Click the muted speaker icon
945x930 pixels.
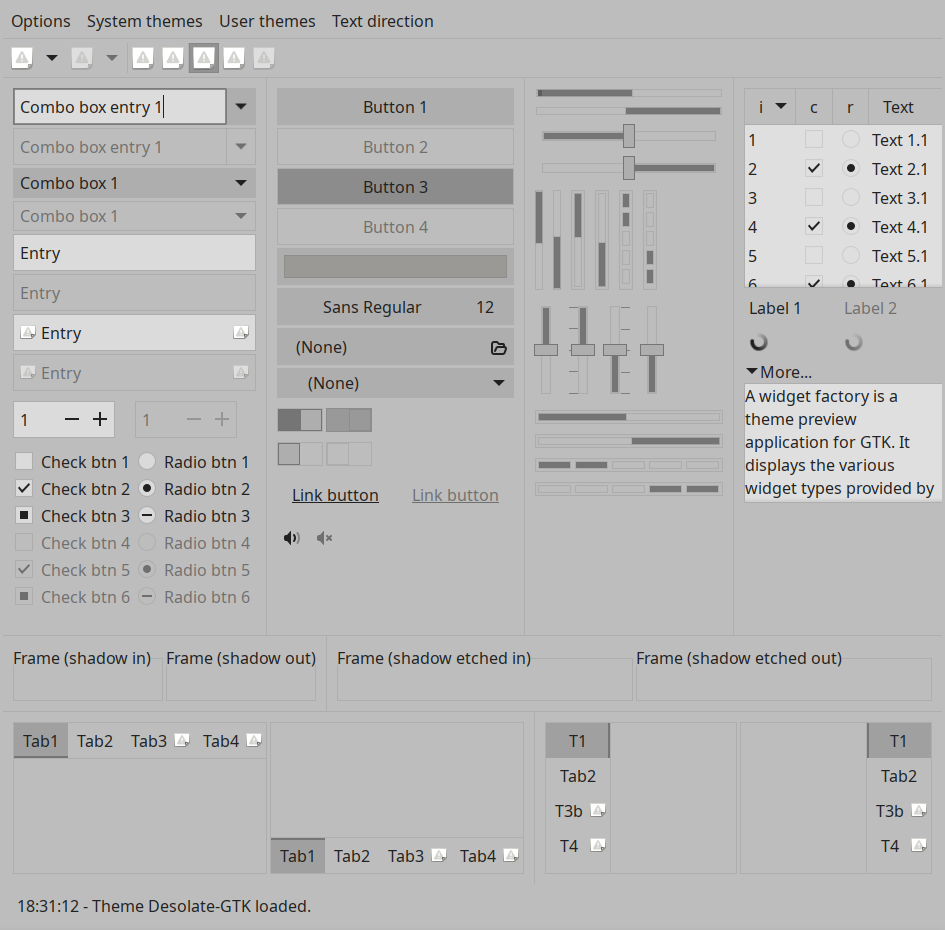click(x=324, y=538)
